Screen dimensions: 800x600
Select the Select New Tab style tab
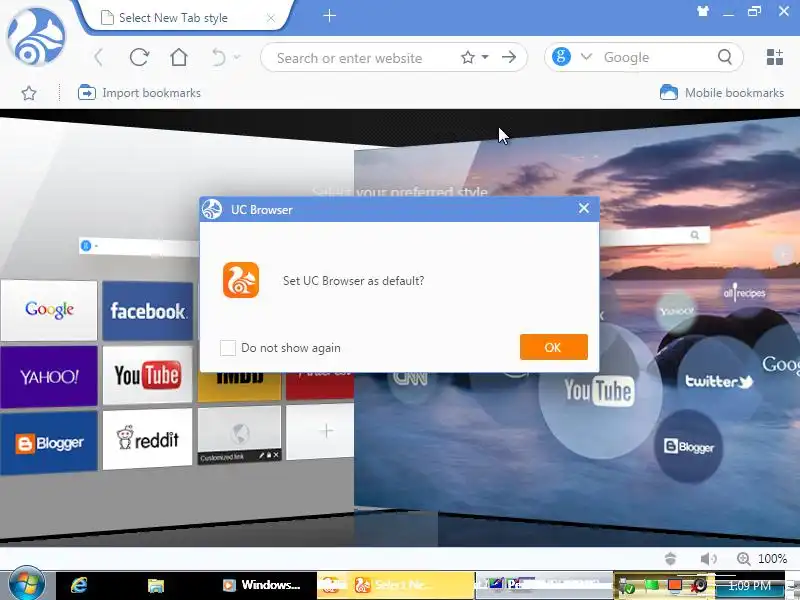[187, 18]
